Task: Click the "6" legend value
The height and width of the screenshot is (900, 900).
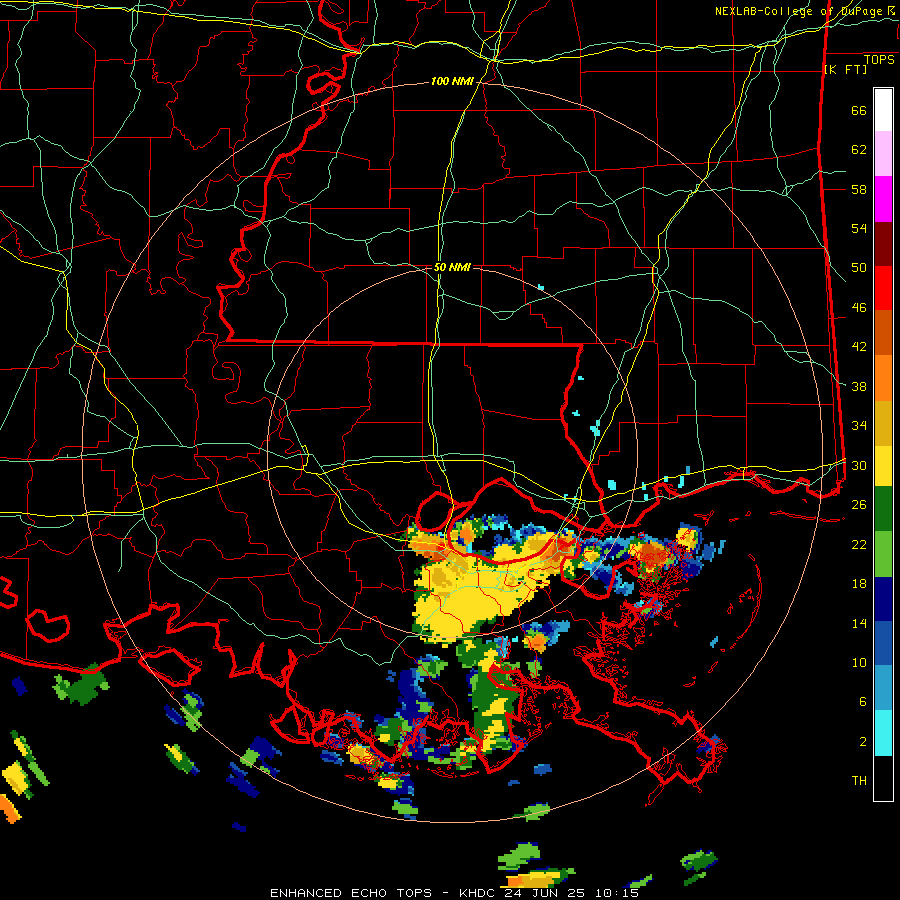Action: point(863,701)
